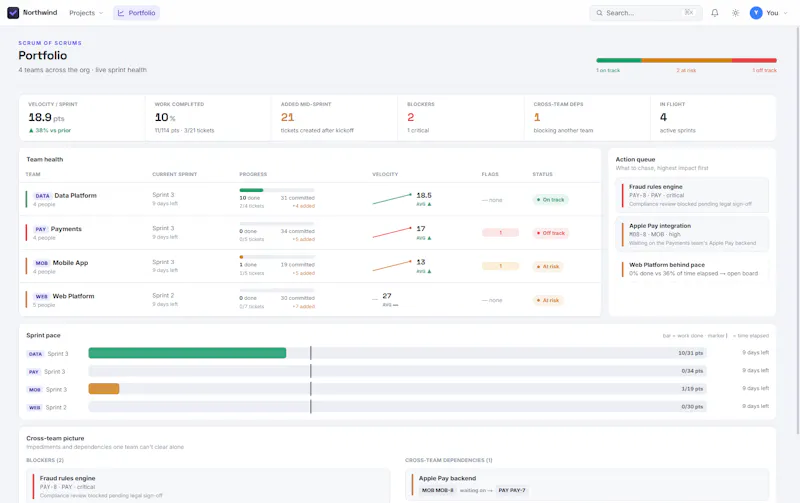The width and height of the screenshot is (800, 503).
Task: Click the MOB team badge in Team health
Action: pyautogui.click(x=41, y=263)
